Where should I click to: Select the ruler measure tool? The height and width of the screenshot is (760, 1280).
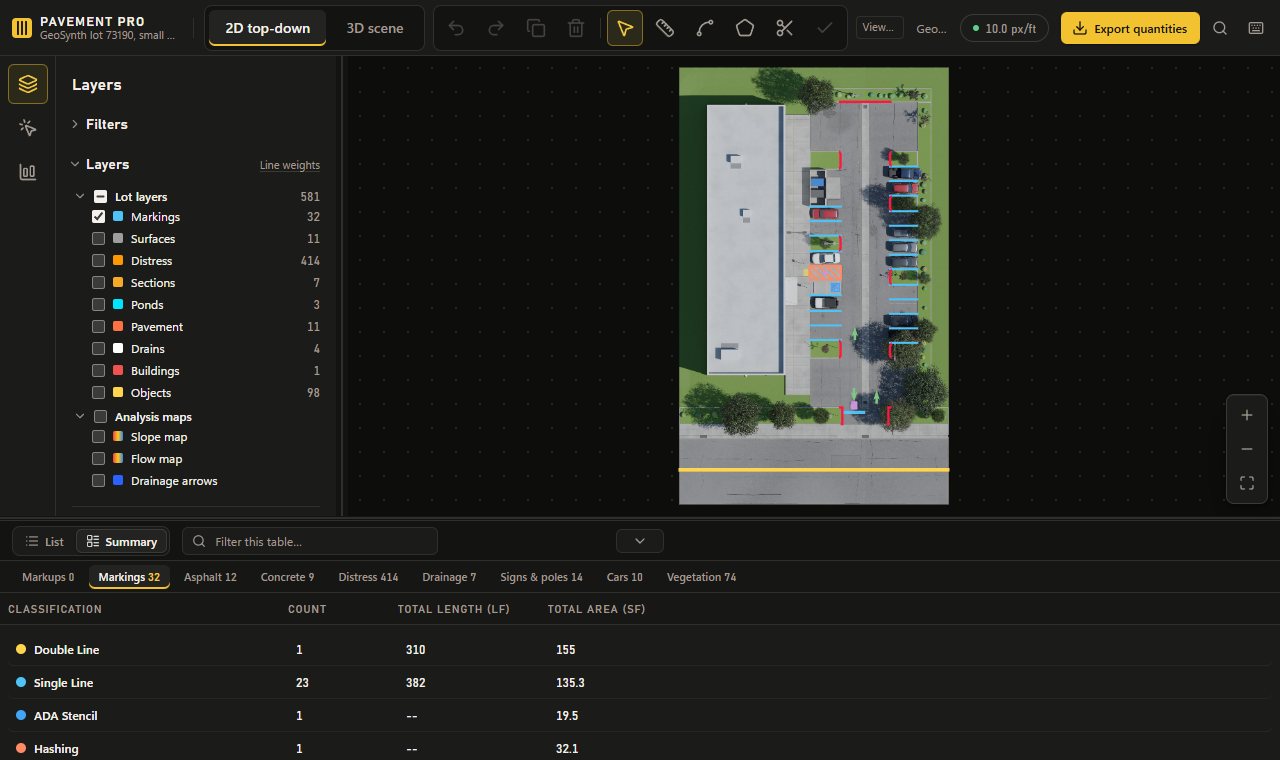click(665, 28)
